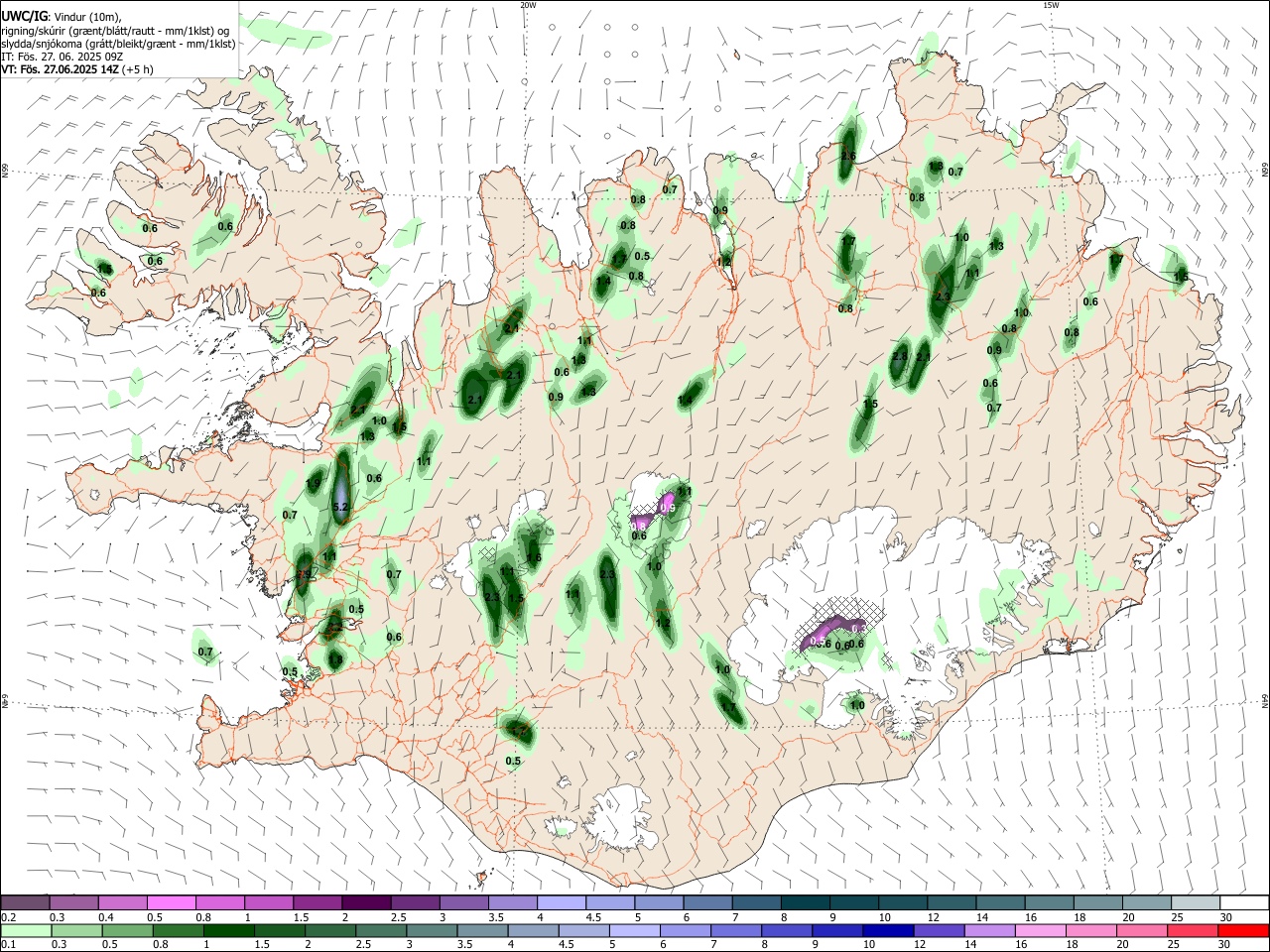Select the slate blue 6 swatch in snow legend
This screenshot has width=1270, height=952.
pos(706,902)
